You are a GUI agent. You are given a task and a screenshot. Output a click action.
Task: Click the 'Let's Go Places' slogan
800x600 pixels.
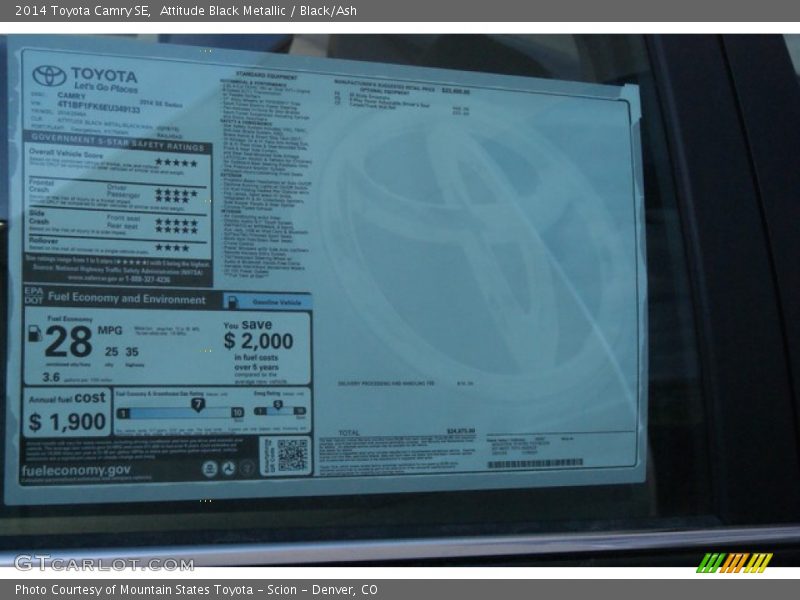click(106, 88)
